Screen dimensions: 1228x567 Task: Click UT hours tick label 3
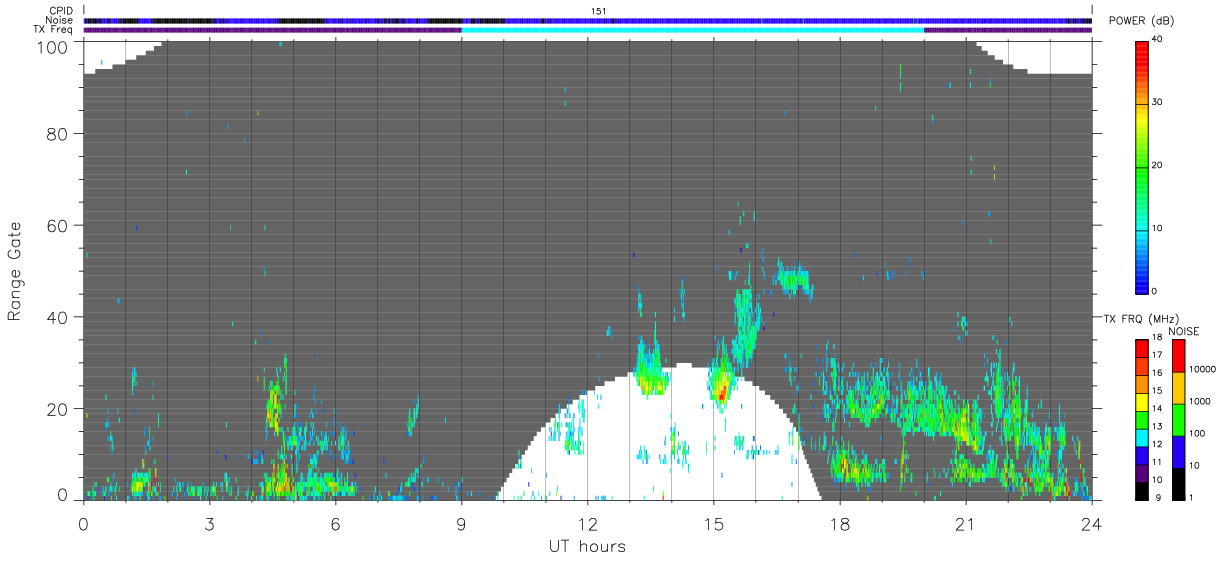coord(209,523)
